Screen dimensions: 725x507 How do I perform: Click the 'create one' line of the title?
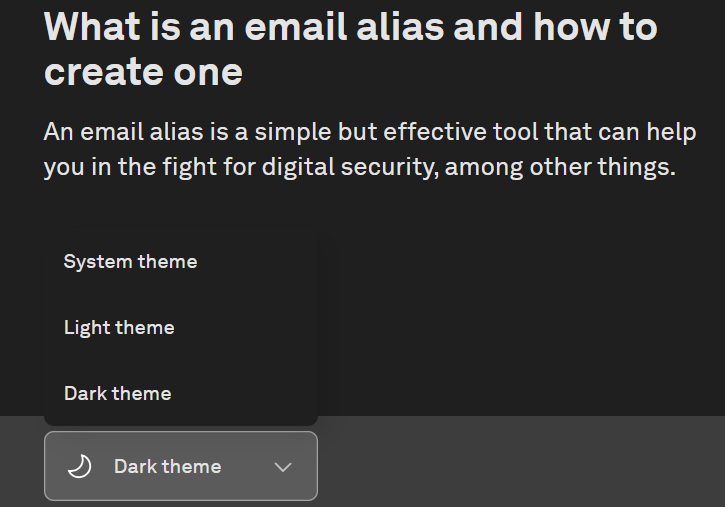point(143,72)
